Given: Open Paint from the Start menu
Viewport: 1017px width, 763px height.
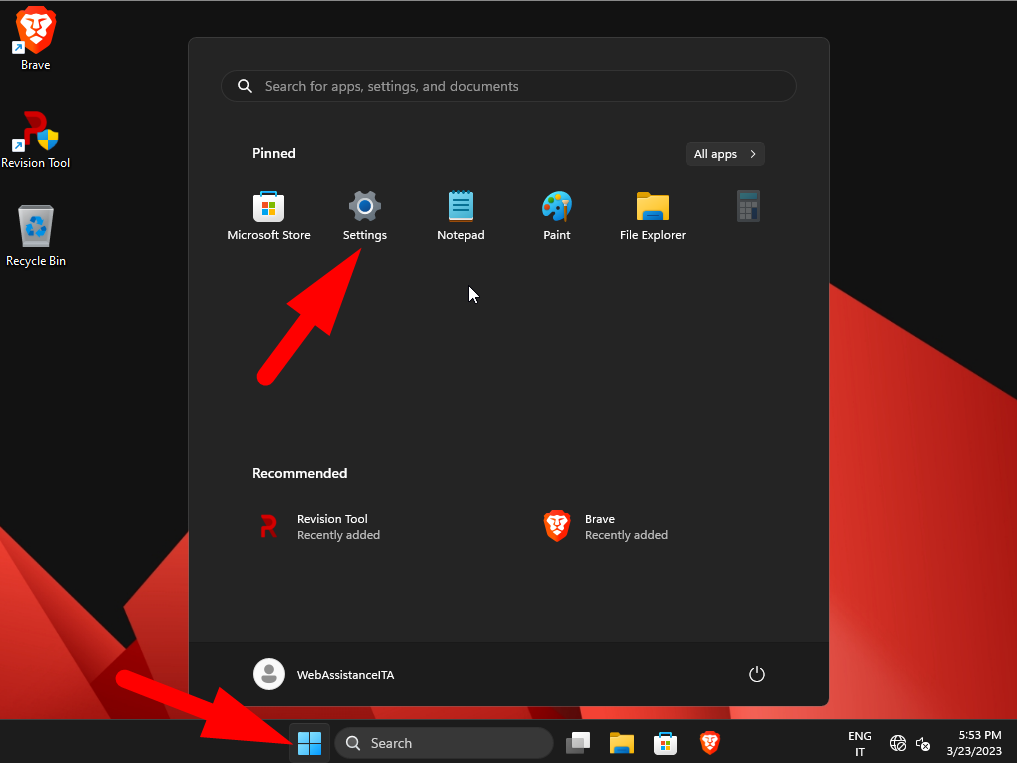Looking at the screenshot, I should [556, 216].
